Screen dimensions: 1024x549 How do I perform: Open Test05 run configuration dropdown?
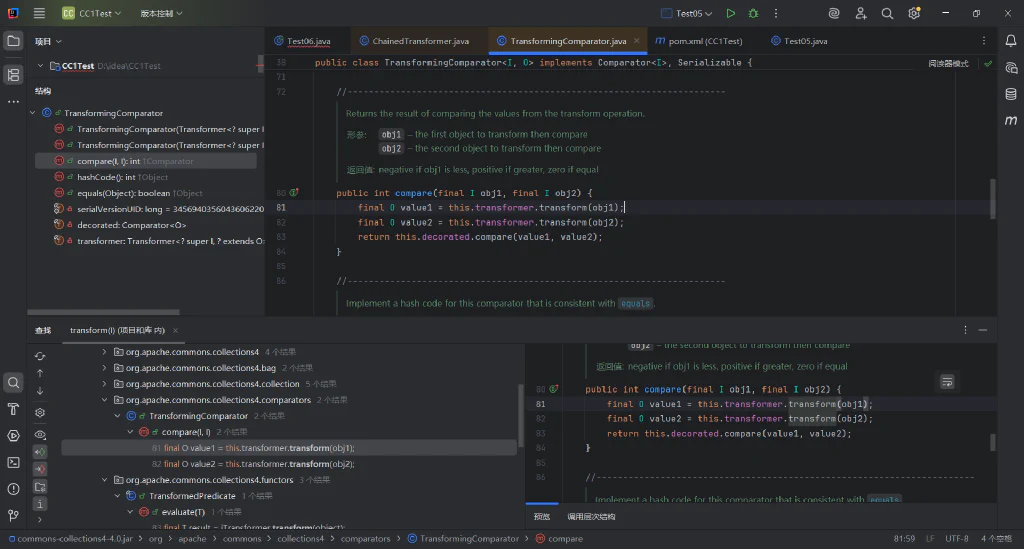click(686, 13)
